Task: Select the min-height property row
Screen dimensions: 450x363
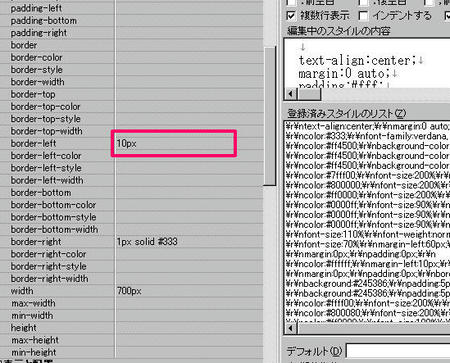Action: 132,352
